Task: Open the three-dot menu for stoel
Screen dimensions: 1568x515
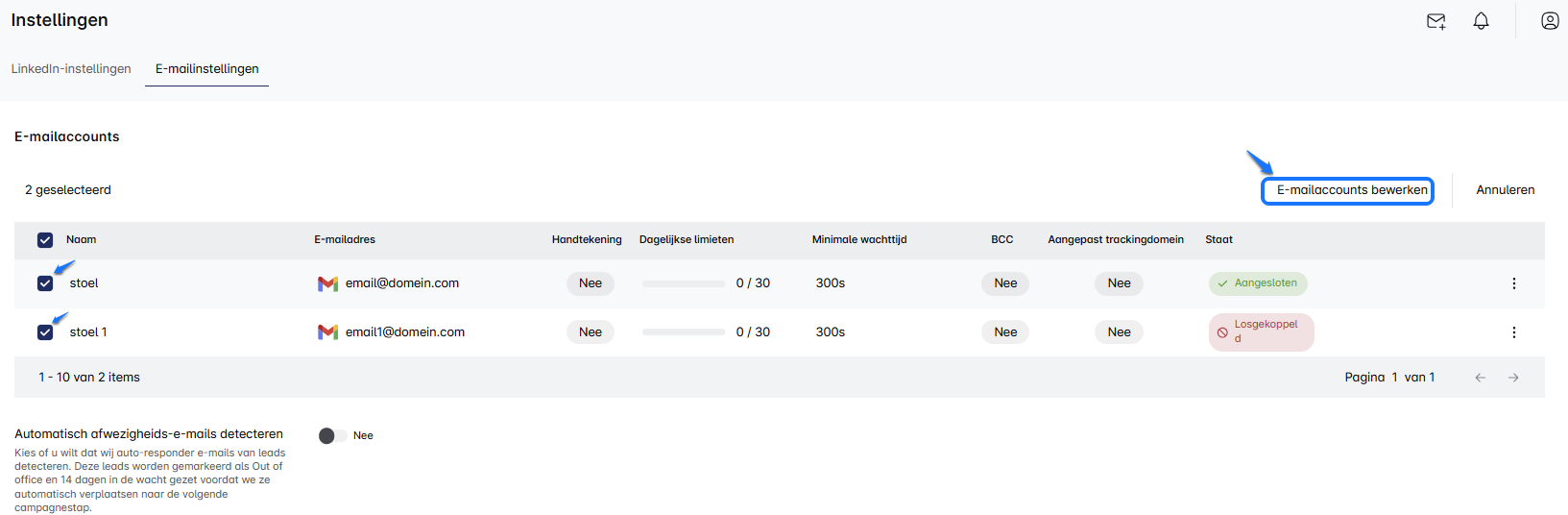Action: 1513,283
